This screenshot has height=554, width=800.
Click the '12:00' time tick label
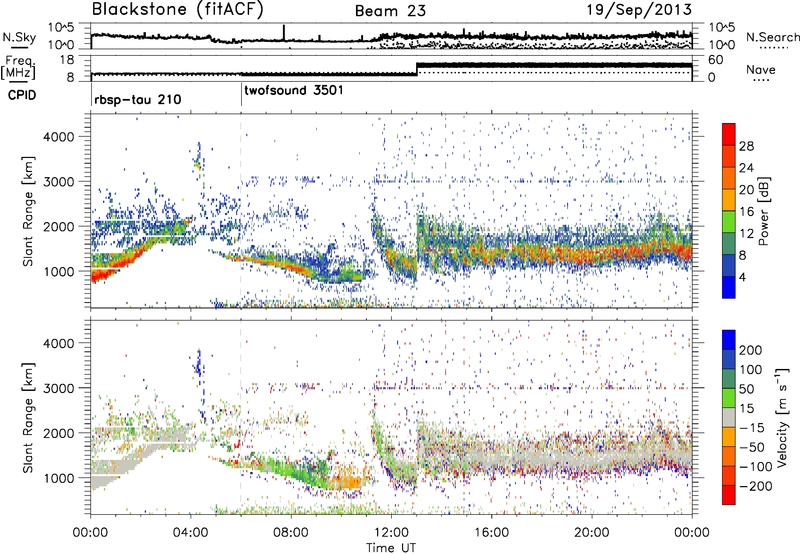[x=391, y=533]
